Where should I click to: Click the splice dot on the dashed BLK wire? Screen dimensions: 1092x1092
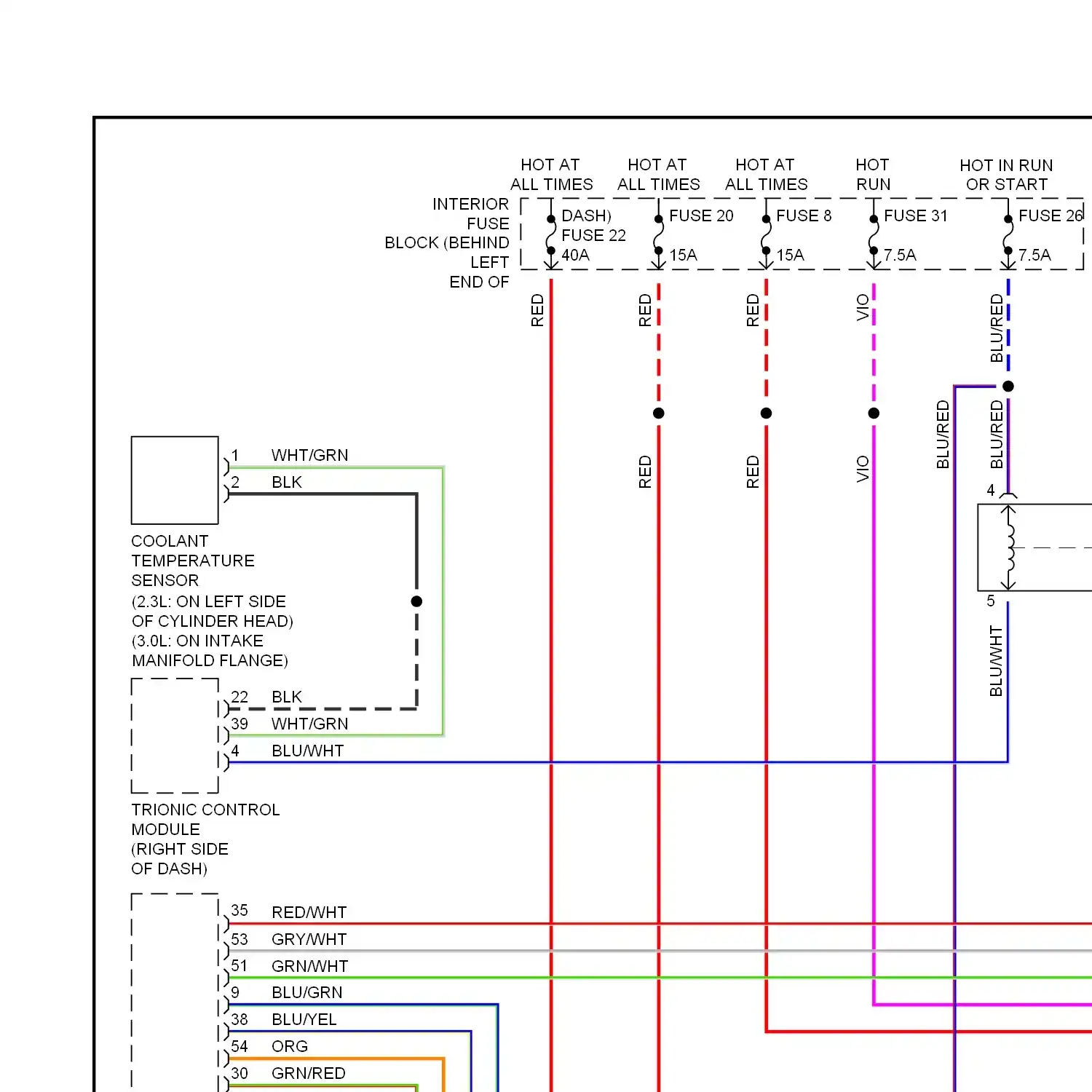[x=416, y=601]
